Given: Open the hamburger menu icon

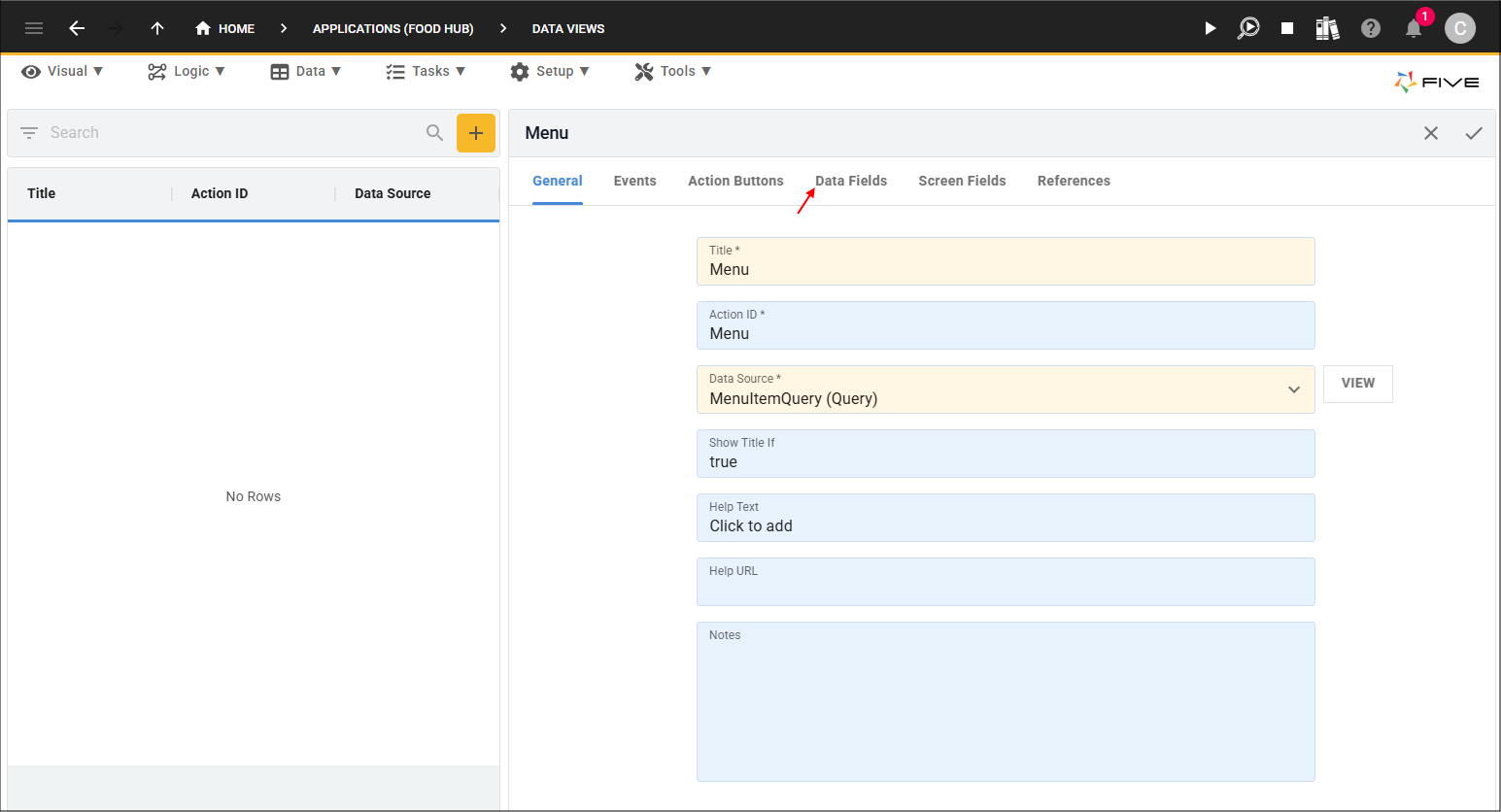Looking at the screenshot, I should (x=34, y=28).
